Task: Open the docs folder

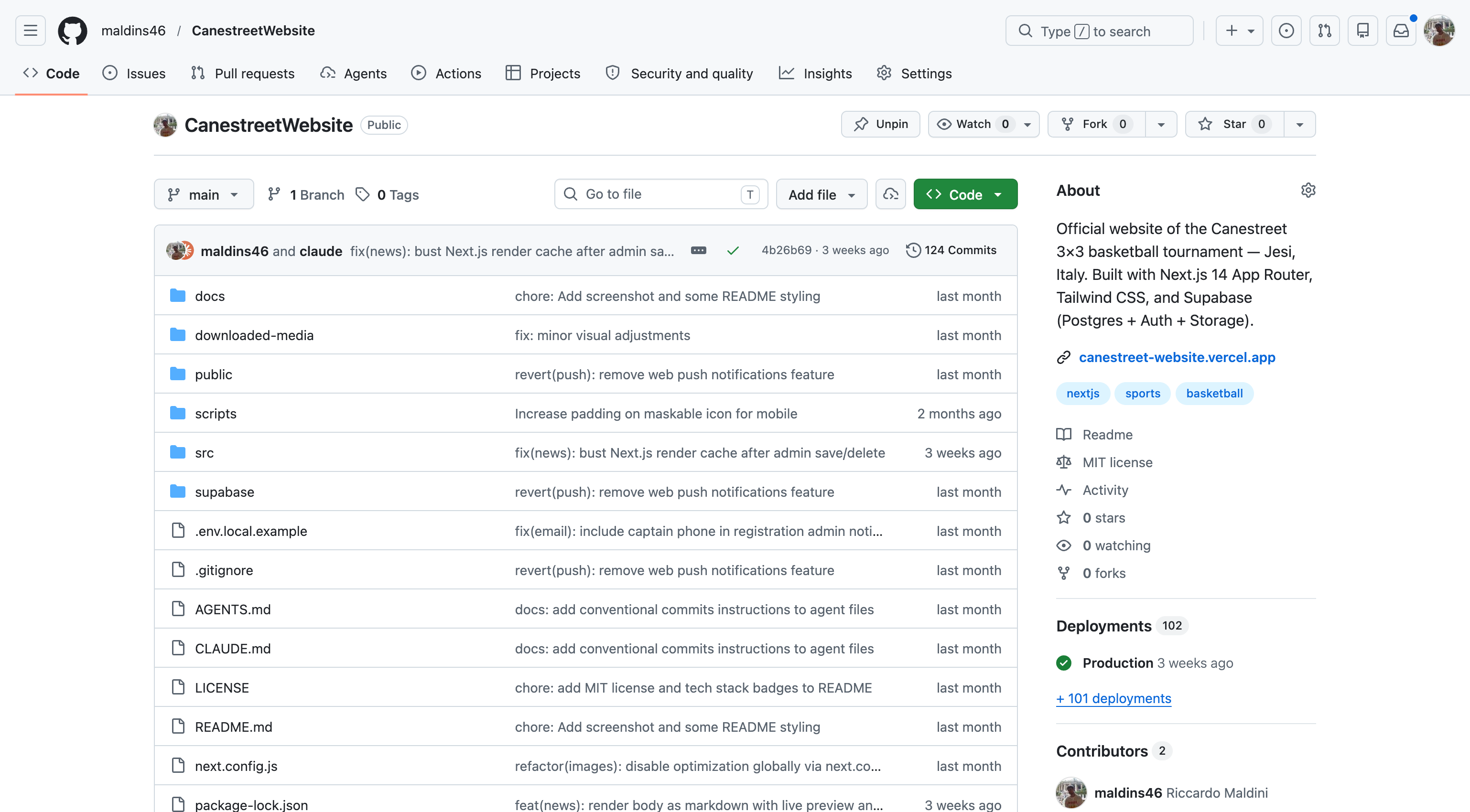Action: pos(209,296)
